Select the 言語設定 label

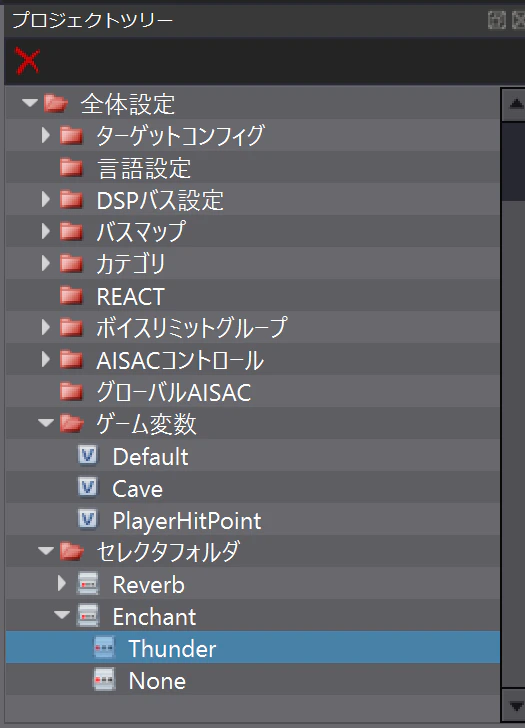(144, 168)
